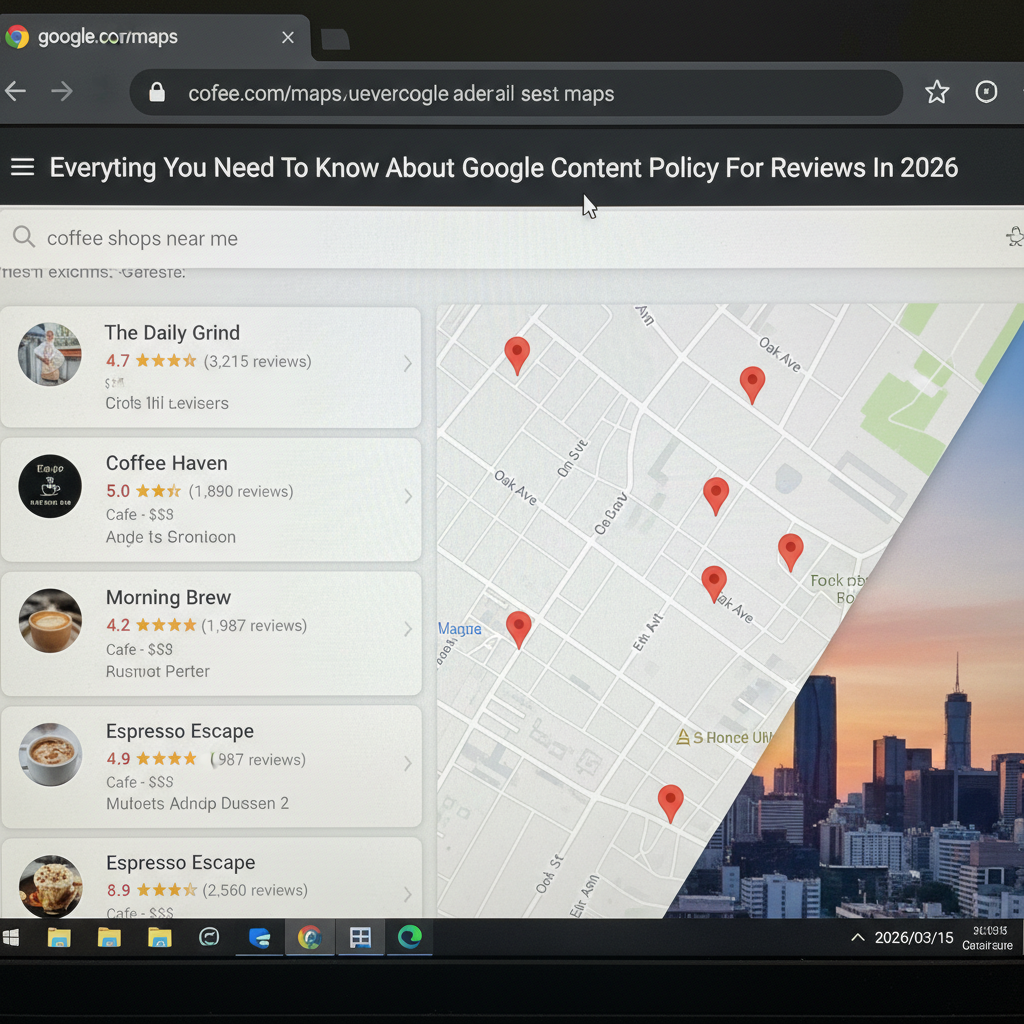
Task: Click the lock icon in address bar
Action: point(157,92)
